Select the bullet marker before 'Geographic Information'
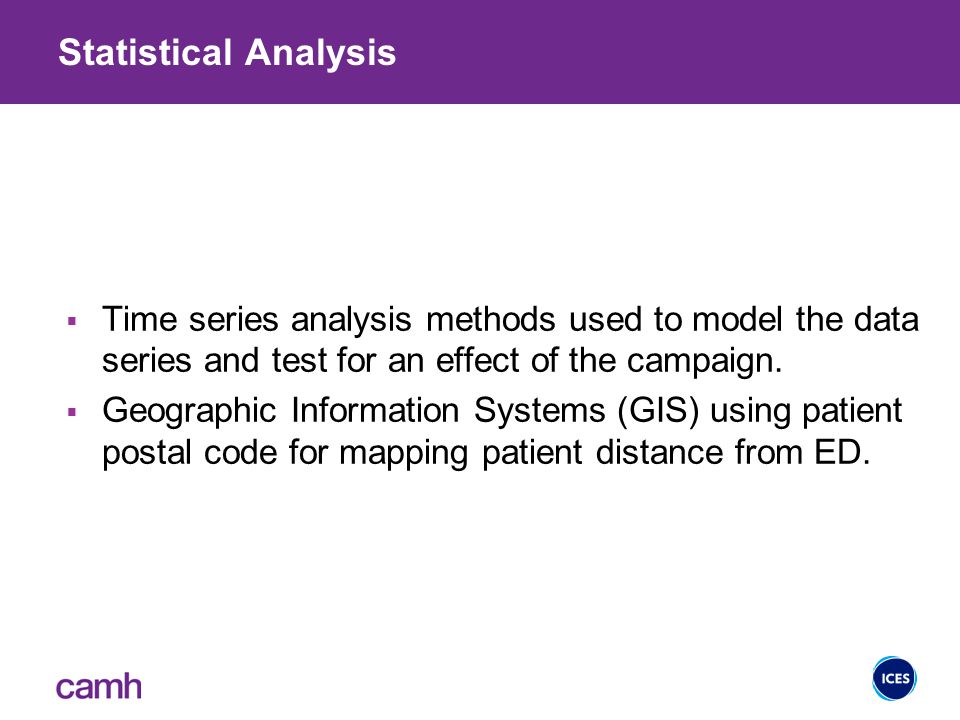This screenshot has height=720, width=960. [x=72, y=412]
